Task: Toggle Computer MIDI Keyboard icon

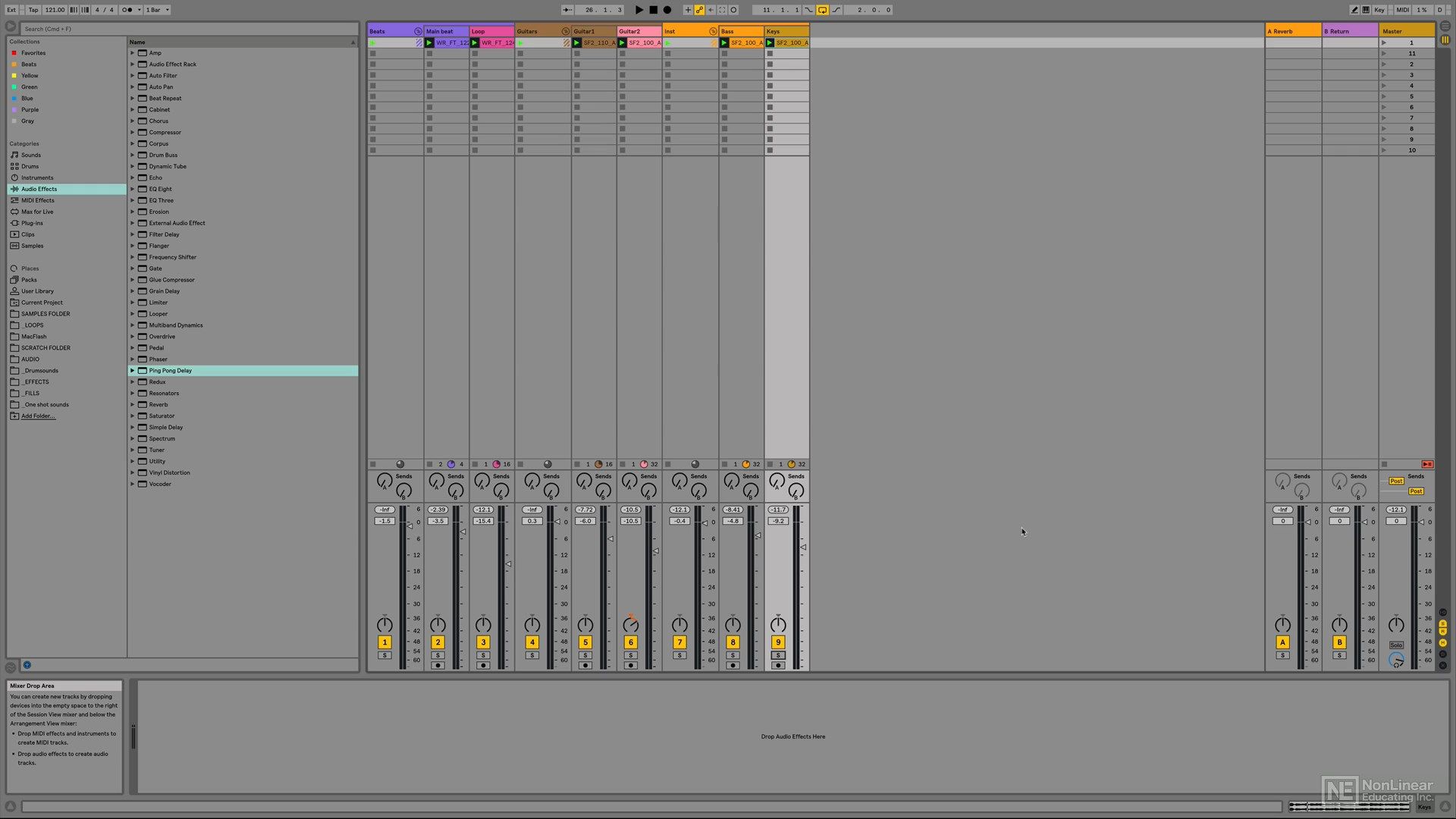Action: tap(1366, 10)
